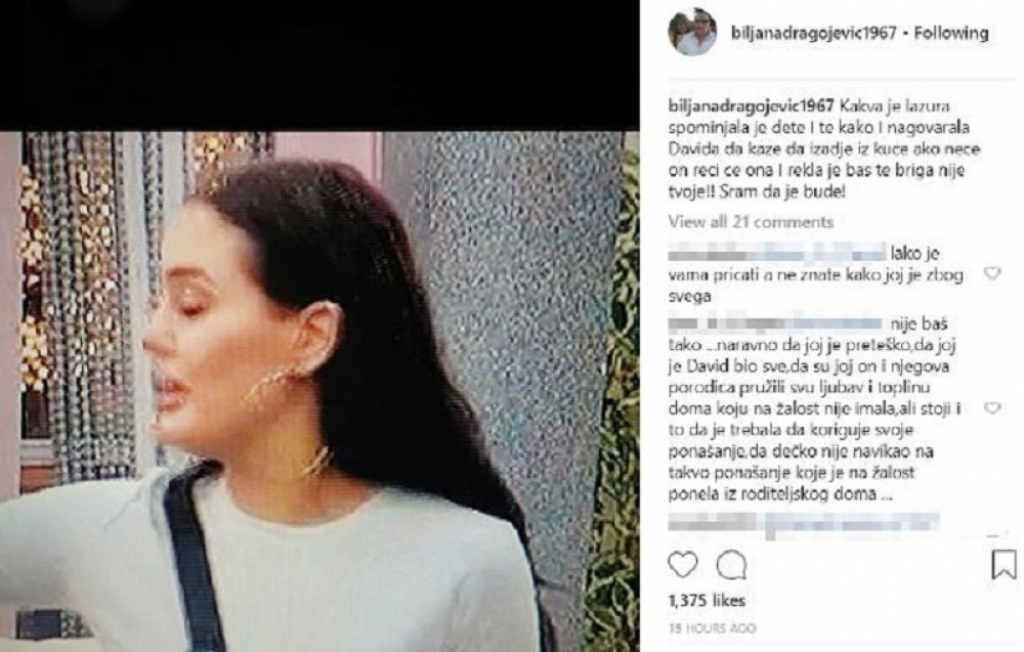
Task: Show the 1,375 likes list
Action: click(x=707, y=600)
